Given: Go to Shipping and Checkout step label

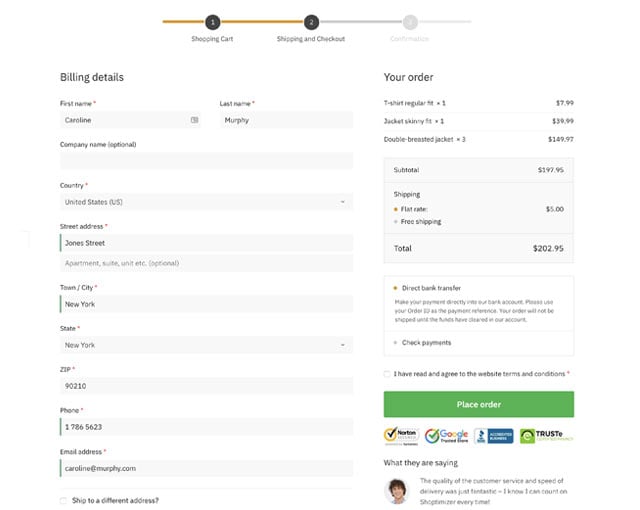Looking at the screenshot, I should [311, 39].
